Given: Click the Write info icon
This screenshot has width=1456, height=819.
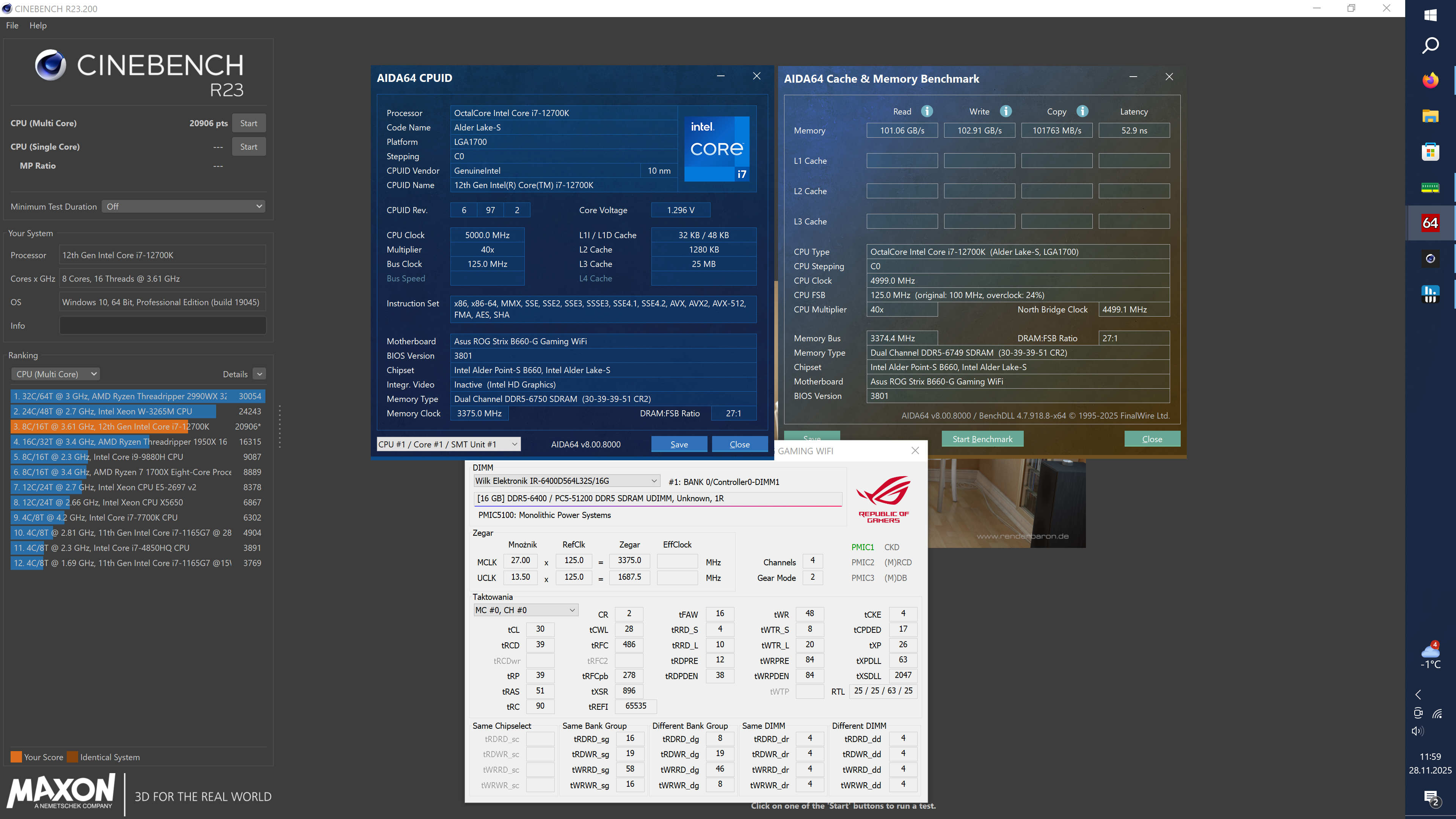Looking at the screenshot, I should [x=1006, y=111].
